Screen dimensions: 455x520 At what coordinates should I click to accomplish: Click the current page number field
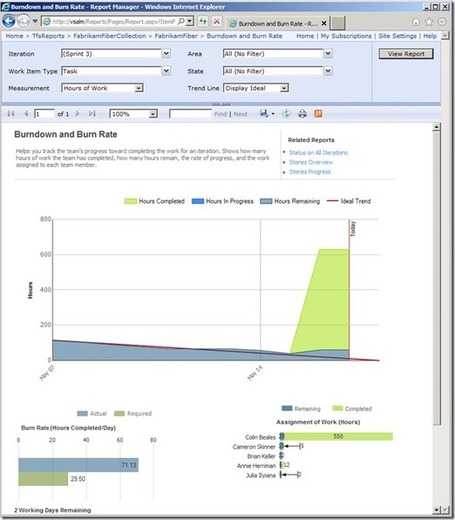(44, 114)
